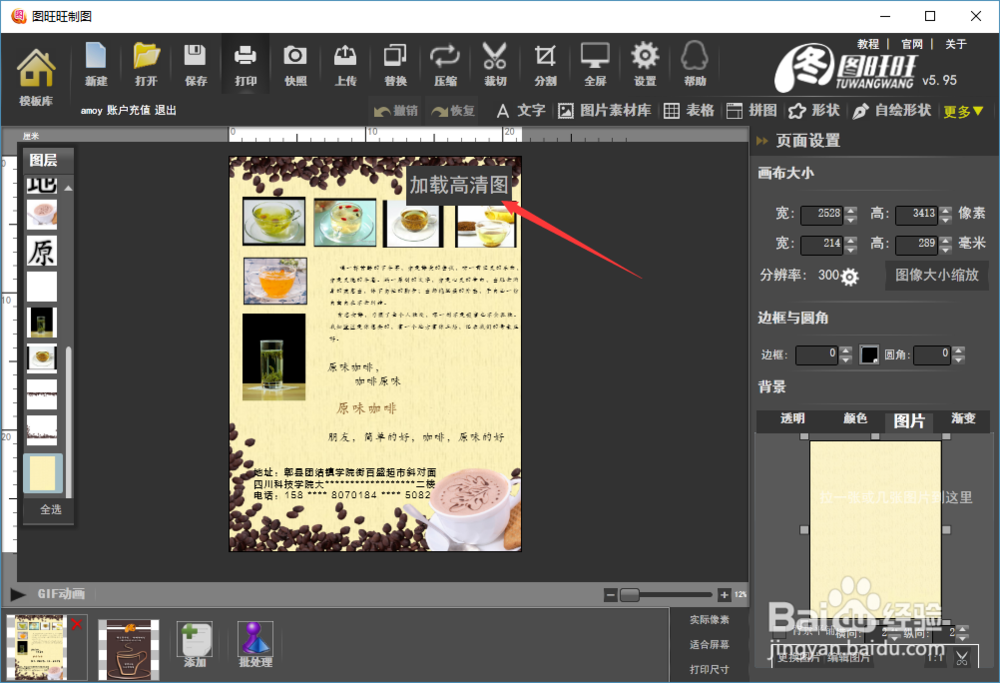Click the 保存 save icon
Image resolution: width=1000 pixels, height=683 pixels.
(196, 64)
